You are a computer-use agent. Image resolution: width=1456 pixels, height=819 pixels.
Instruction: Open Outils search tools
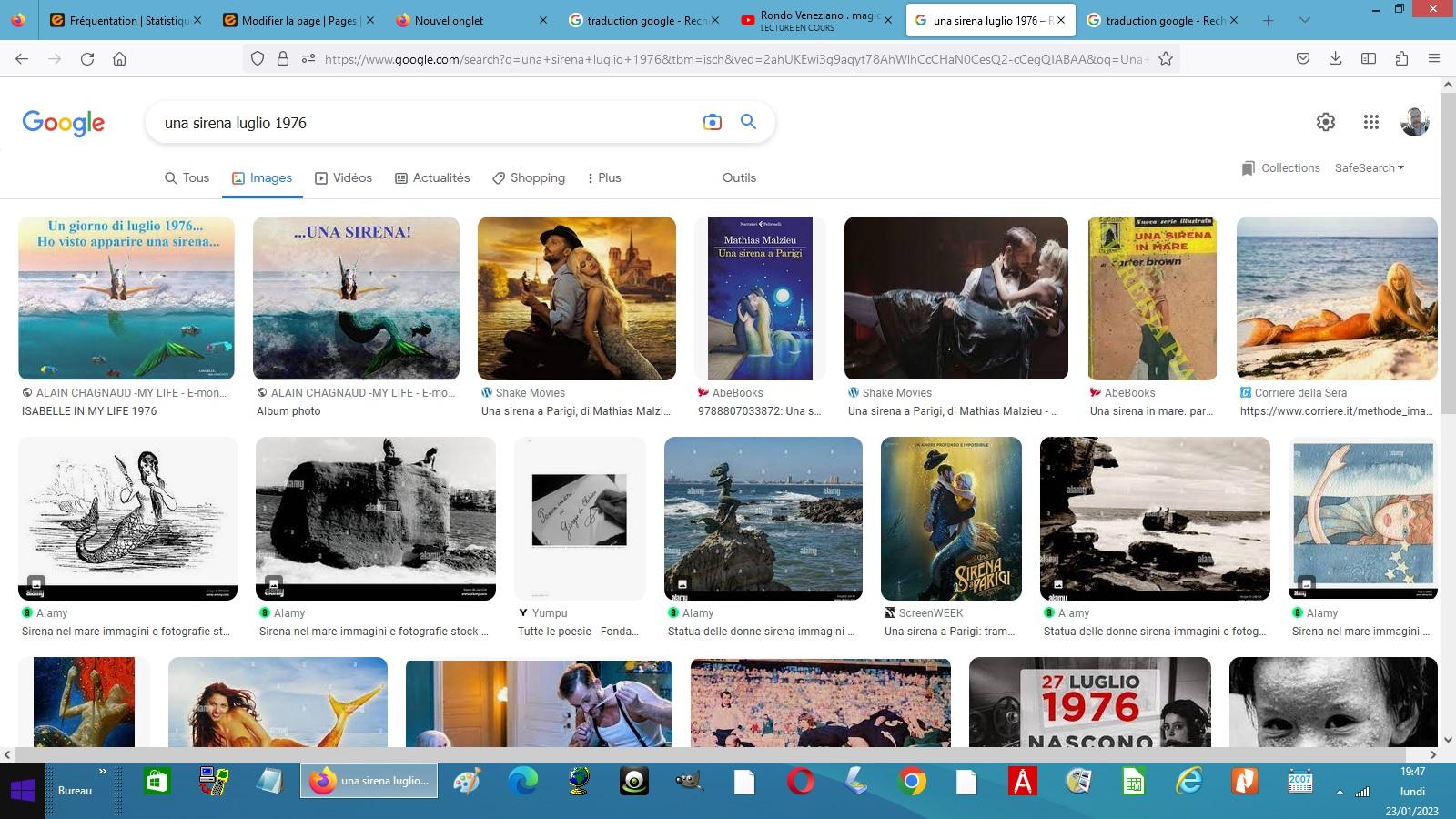click(x=739, y=177)
